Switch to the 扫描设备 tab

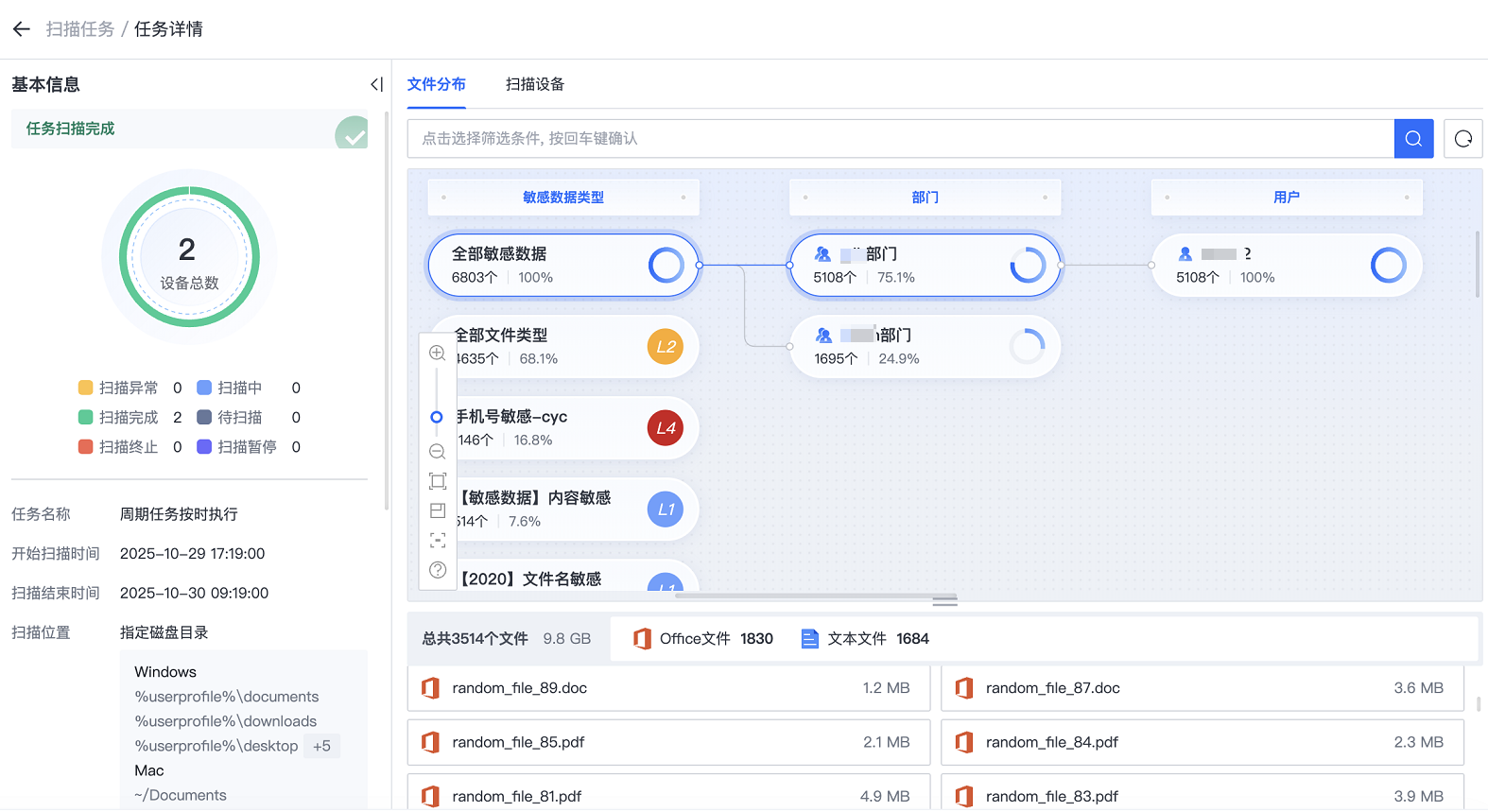pyautogui.click(x=535, y=84)
